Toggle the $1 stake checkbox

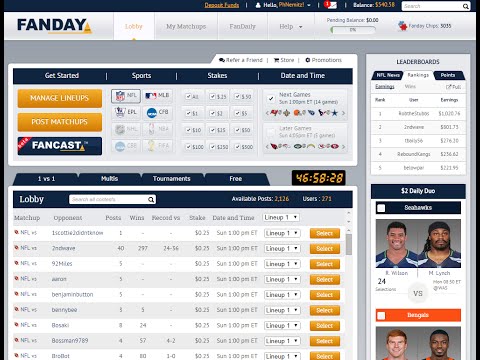point(188,113)
